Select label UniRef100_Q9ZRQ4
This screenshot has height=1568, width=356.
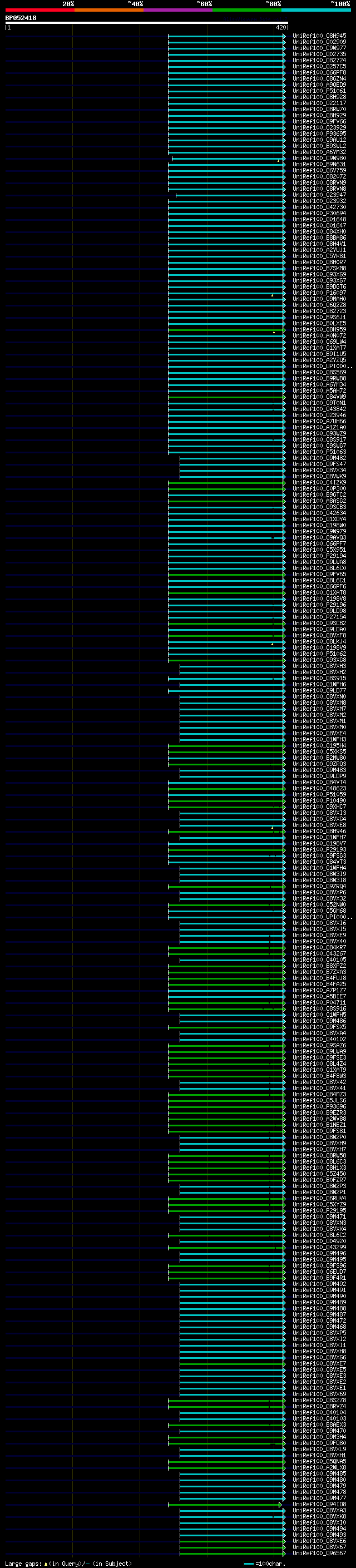pyautogui.click(x=319, y=886)
